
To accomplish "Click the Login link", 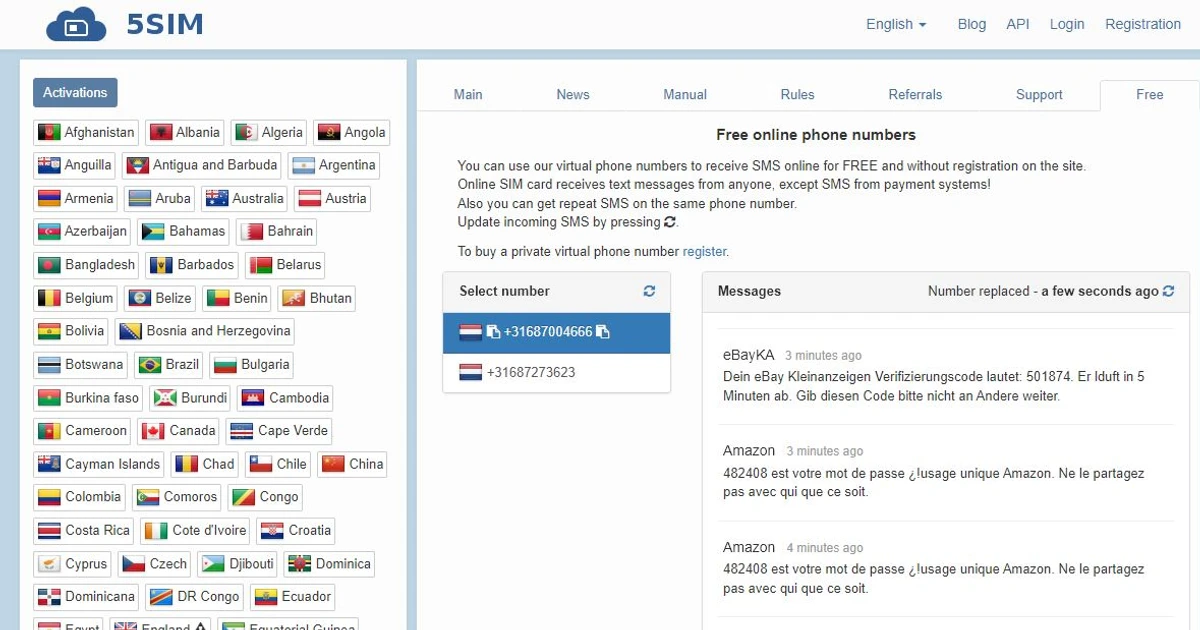I will click(x=1066, y=24).
